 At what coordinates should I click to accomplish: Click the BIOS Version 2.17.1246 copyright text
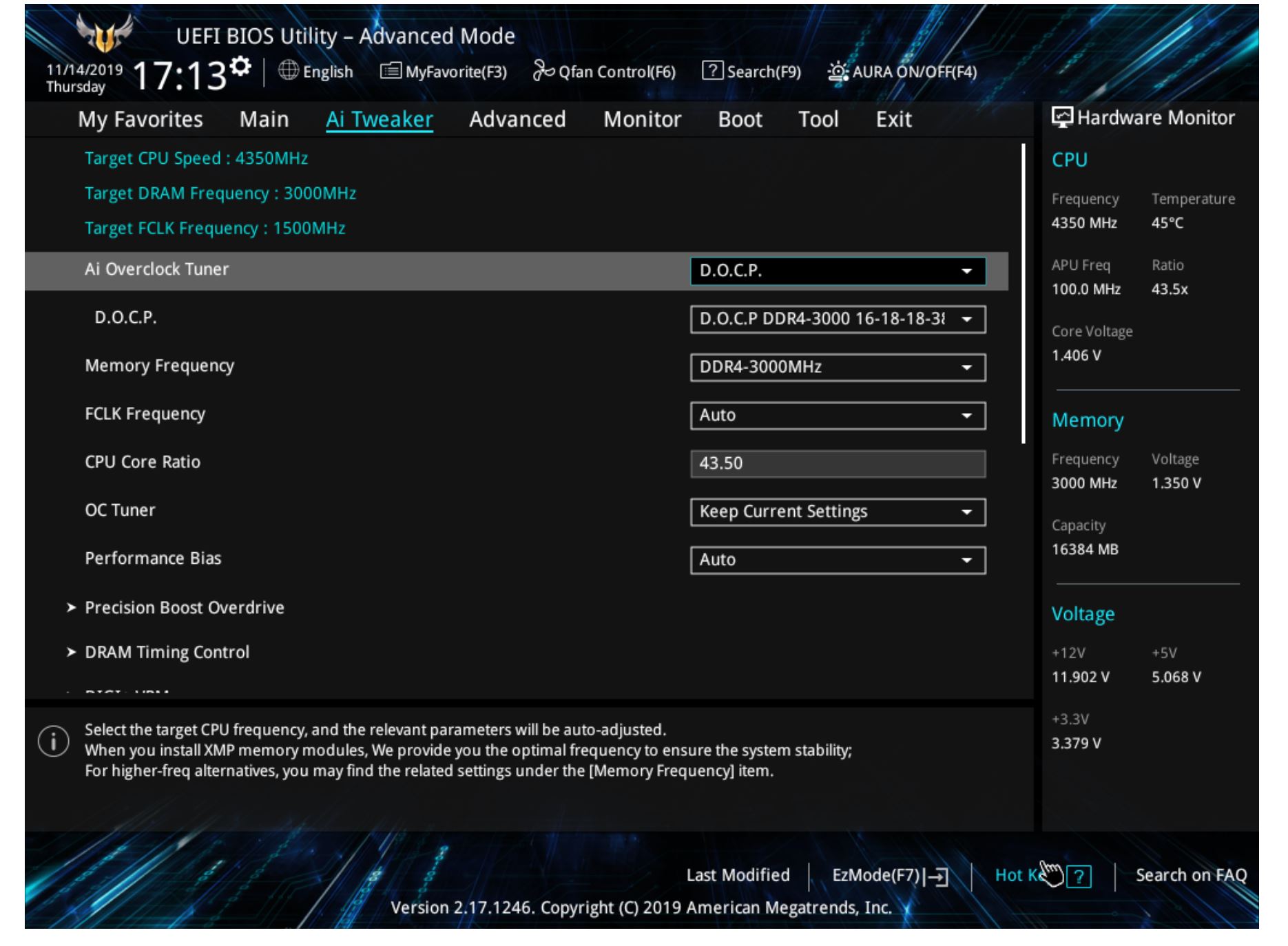(x=641, y=908)
